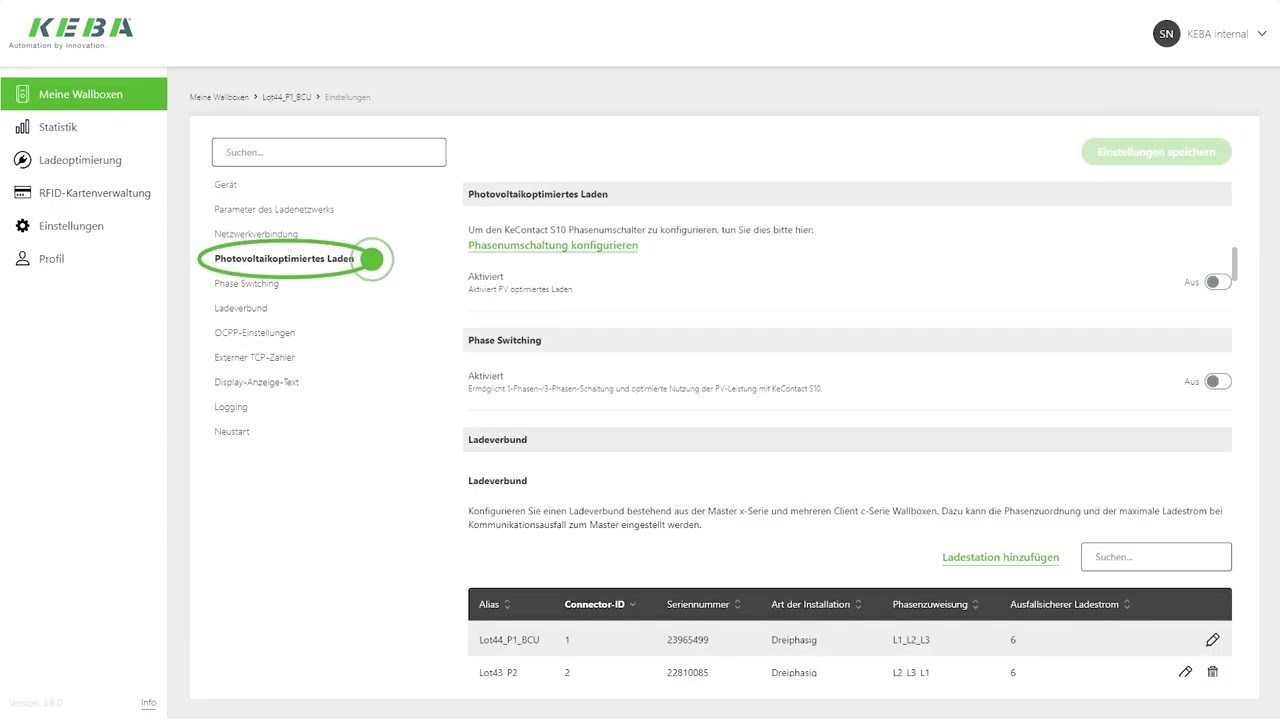Click Phasenumschaltung konfigurieren link

click(552, 245)
